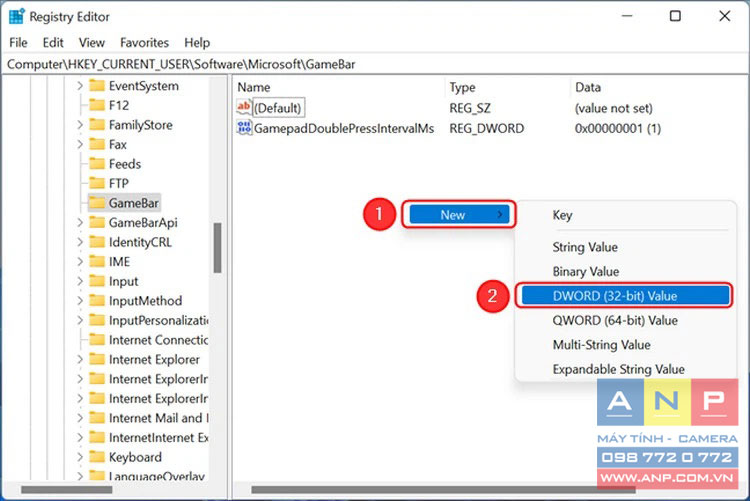Click the Feeds tree item label
Image resolution: width=750 pixels, height=501 pixels.
click(125, 164)
